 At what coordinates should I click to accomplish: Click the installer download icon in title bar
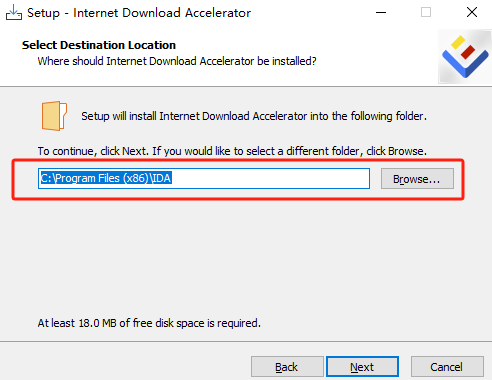(14, 12)
